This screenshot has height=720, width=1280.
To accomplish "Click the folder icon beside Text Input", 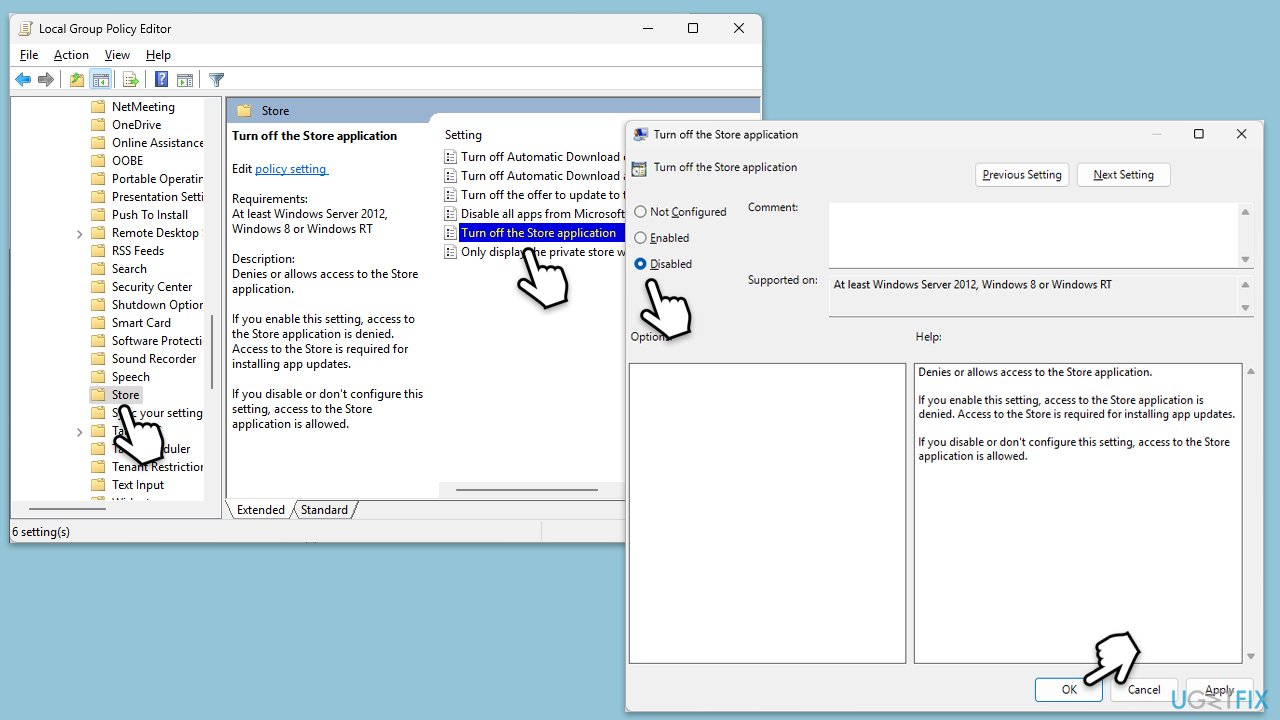I will coord(98,485).
